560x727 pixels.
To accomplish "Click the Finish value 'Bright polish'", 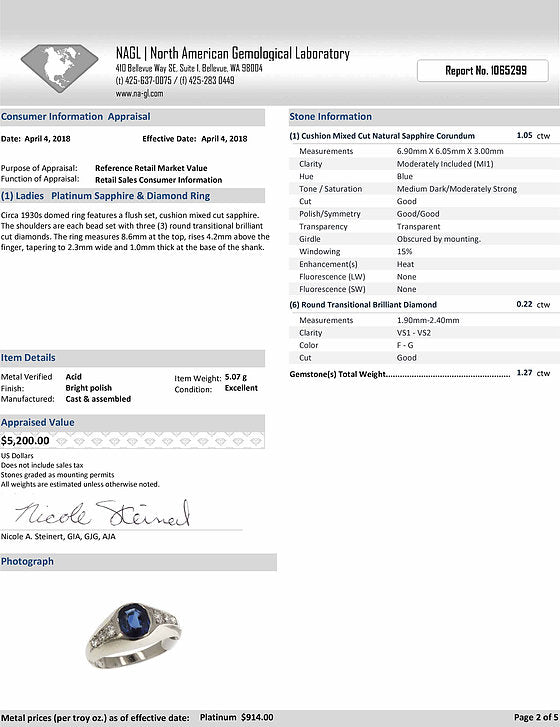I will [89, 388].
